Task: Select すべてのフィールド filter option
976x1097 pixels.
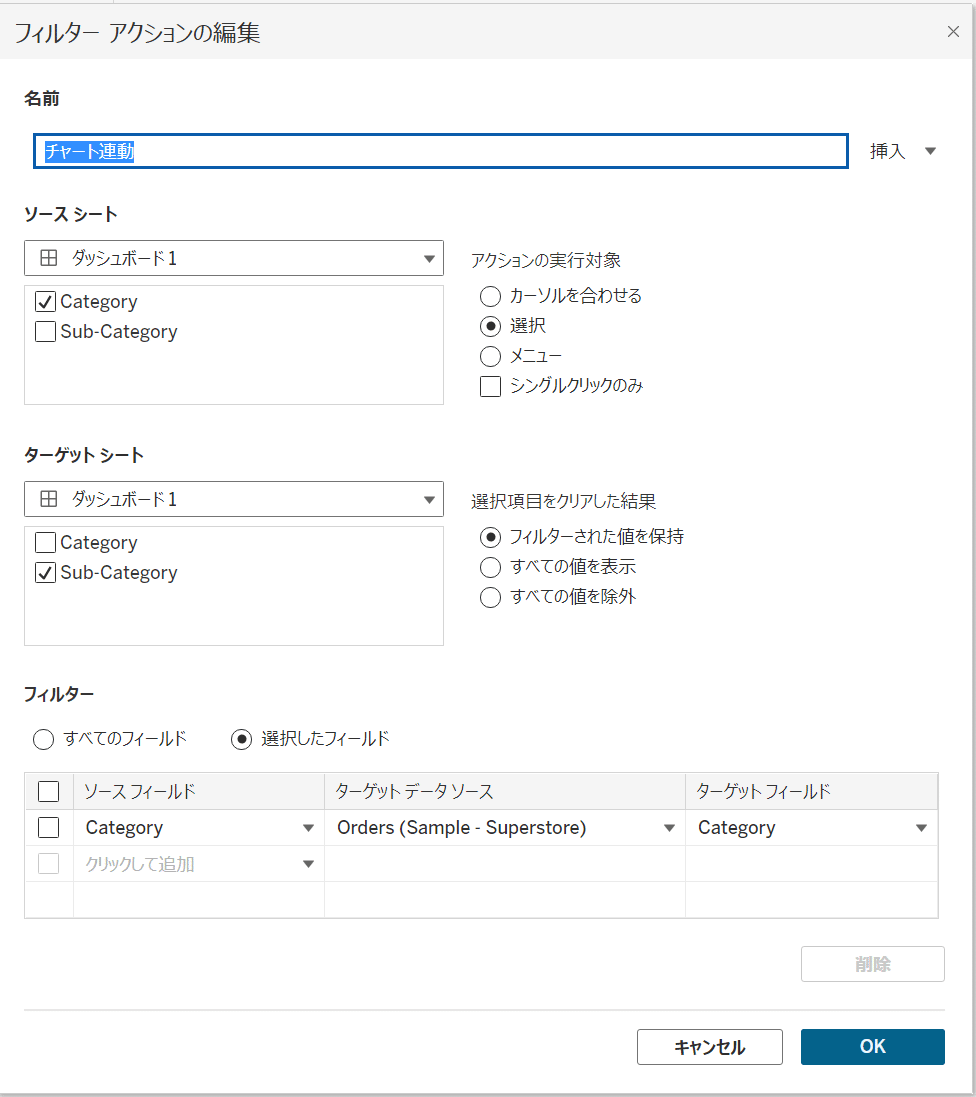Action: (x=43, y=739)
